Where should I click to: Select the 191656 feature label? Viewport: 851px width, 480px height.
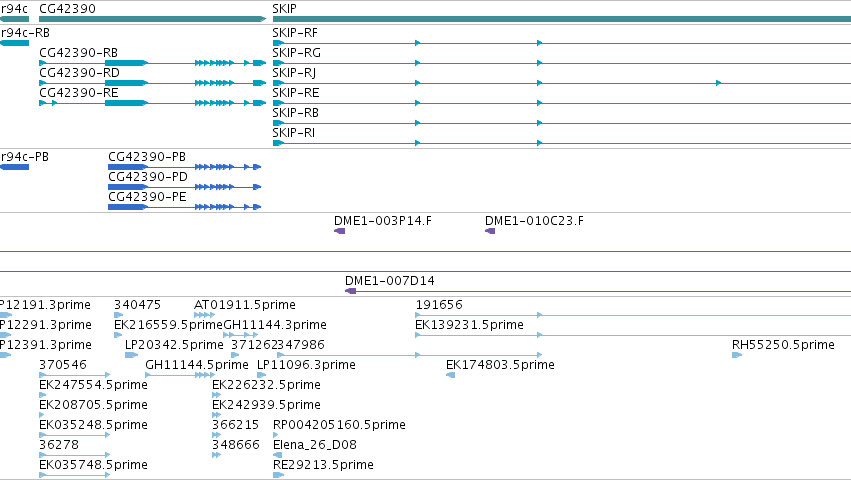point(439,305)
